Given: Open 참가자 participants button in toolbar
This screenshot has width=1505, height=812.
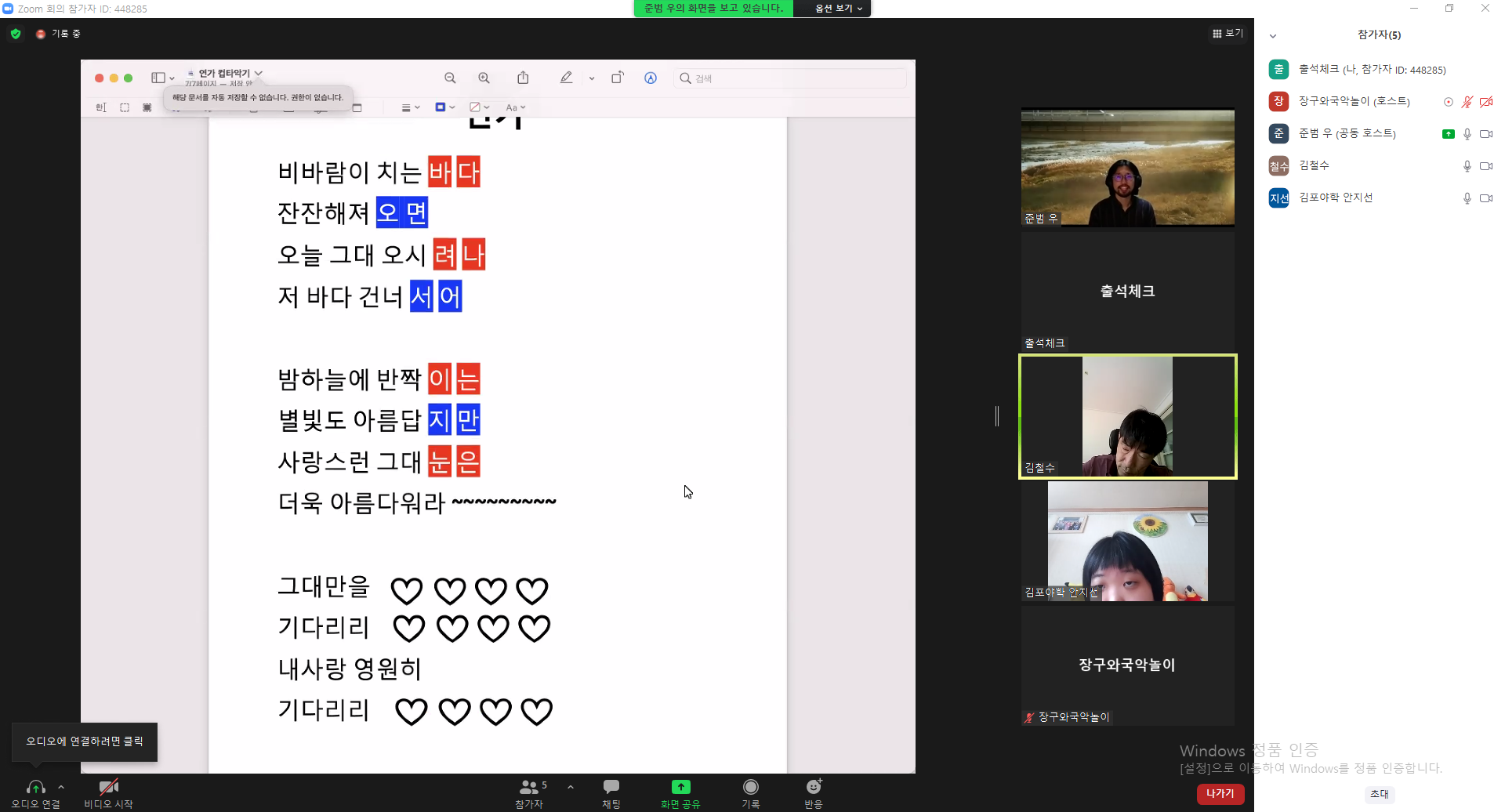Looking at the screenshot, I should pyautogui.click(x=531, y=793).
